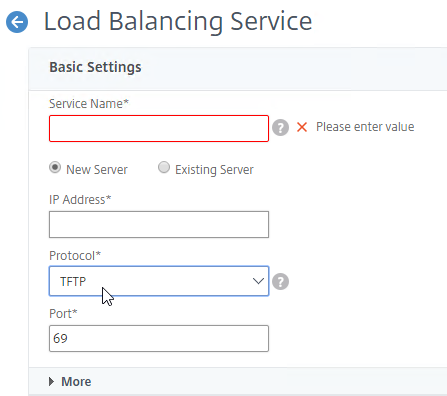The width and height of the screenshot is (447, 396).
Task: Click into the Port field showing 69
Action: click(x=159, y=338)
